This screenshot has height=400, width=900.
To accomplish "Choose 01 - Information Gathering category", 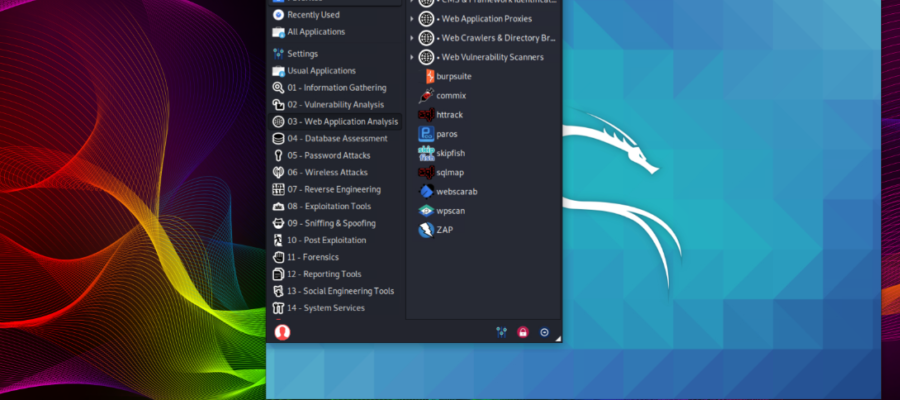I will (335, 88).
